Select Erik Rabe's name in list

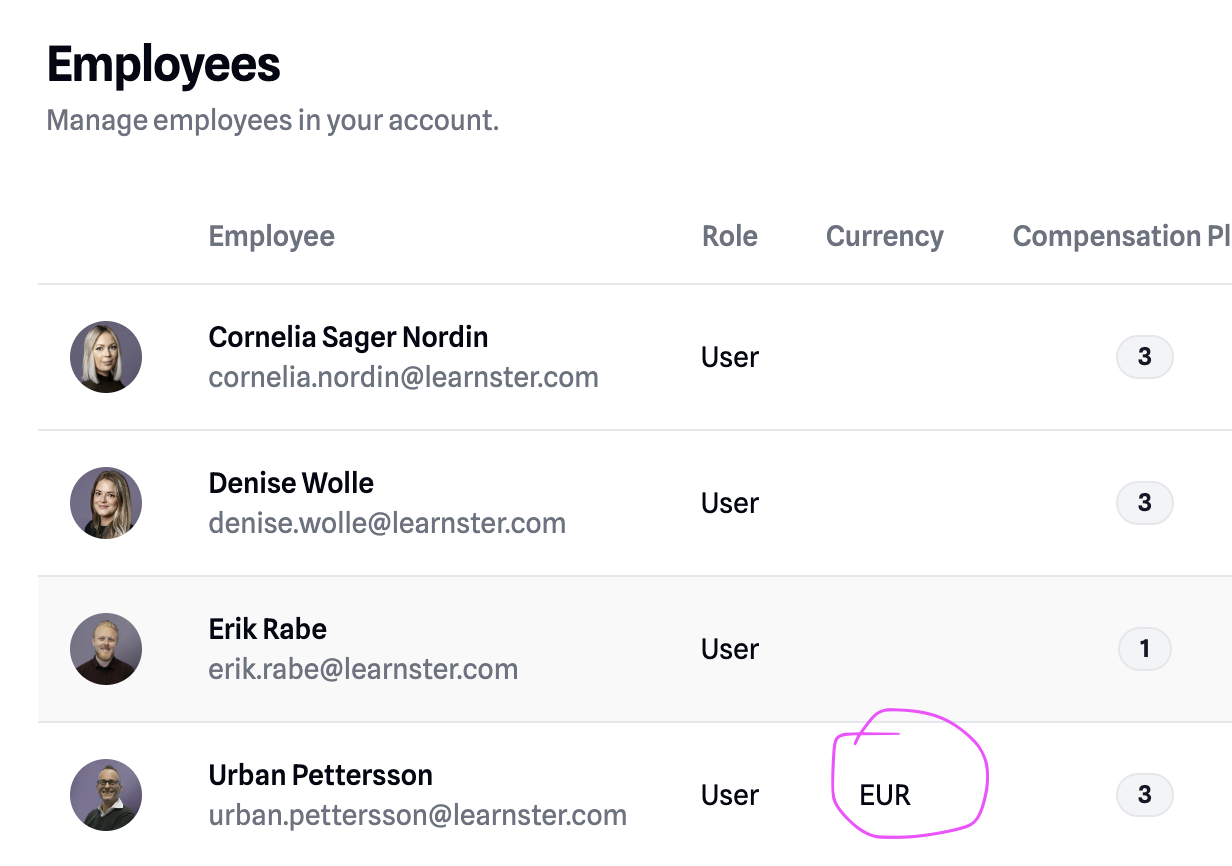tap(267, 629)
